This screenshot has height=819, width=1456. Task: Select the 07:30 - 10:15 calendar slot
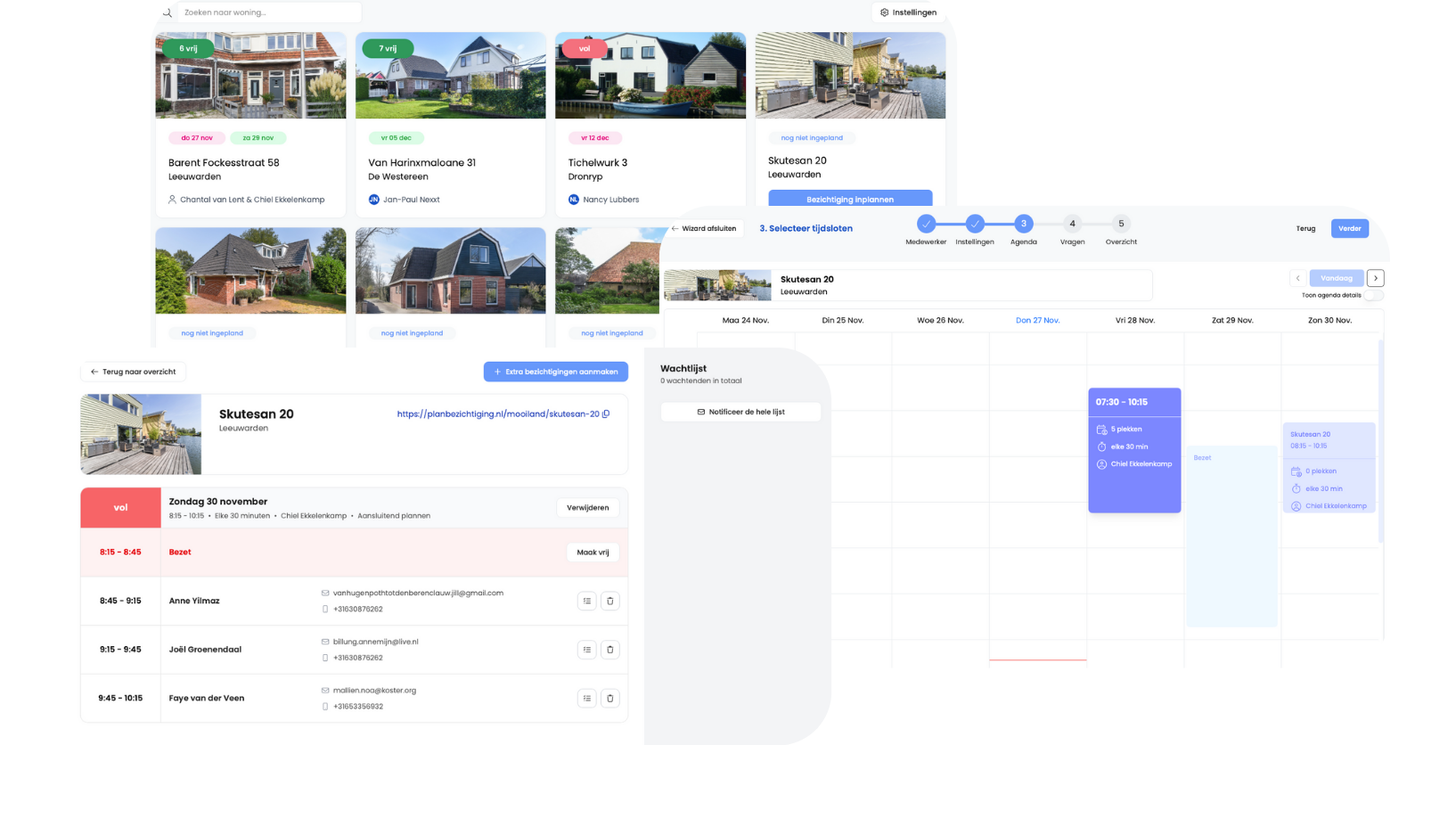pyautogui.click(x=1133, y=450)
